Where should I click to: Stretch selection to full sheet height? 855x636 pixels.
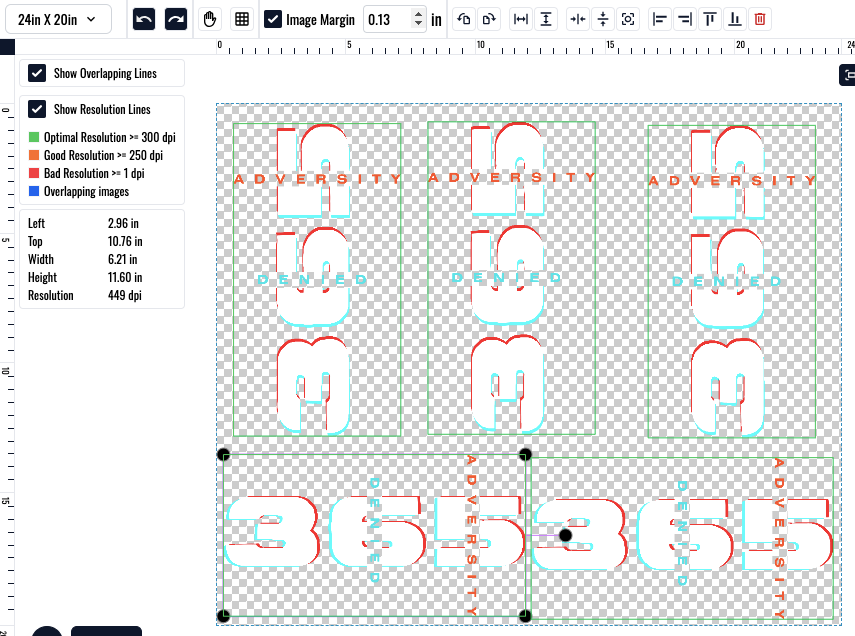(x=545, y=18)
